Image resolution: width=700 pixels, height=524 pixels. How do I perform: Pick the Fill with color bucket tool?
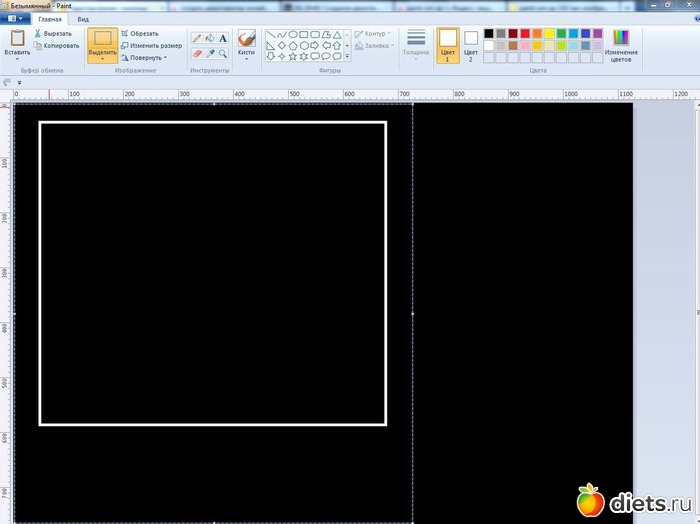click(x=210, y=38)
